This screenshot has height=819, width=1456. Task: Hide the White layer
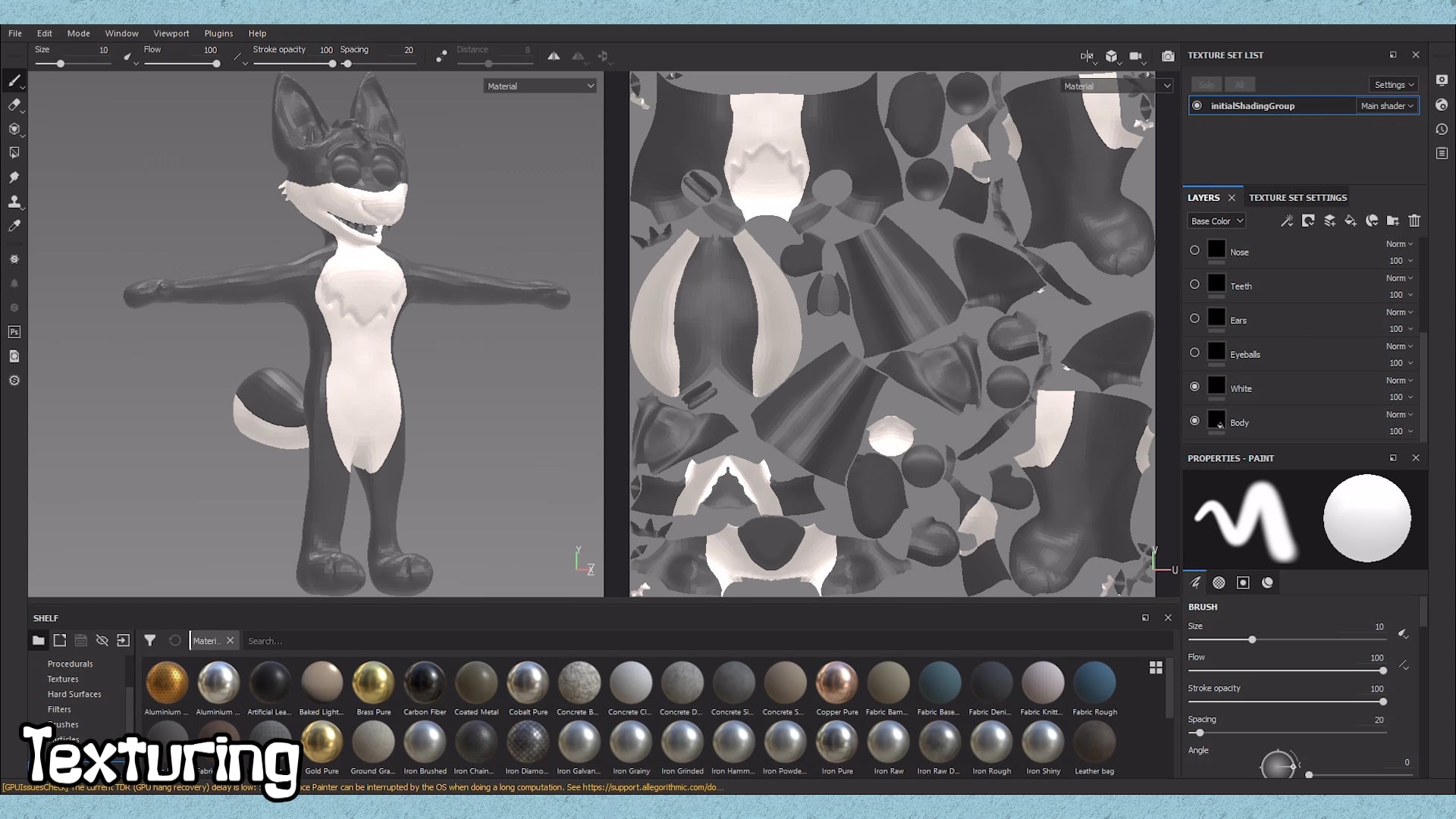click(1194, 387)
